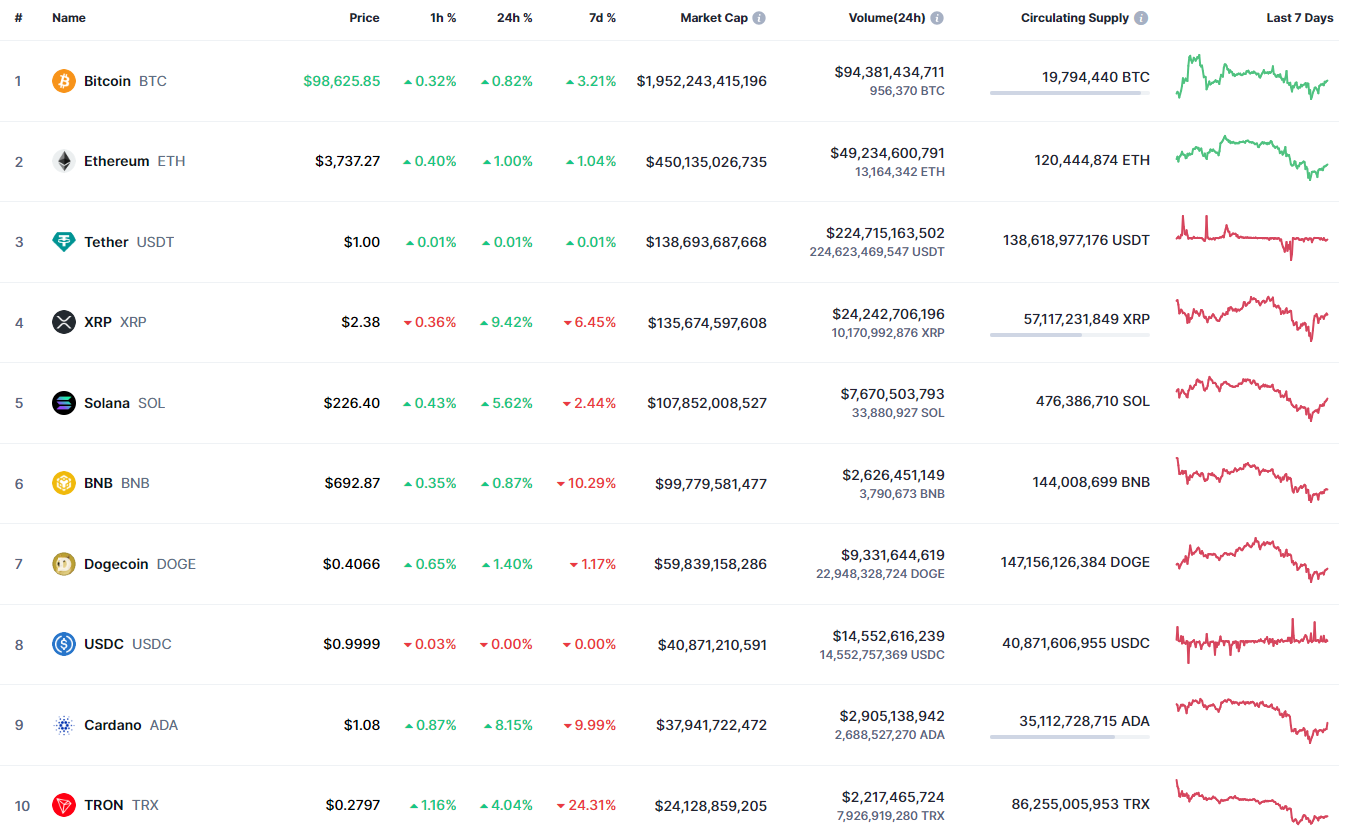Sort table by Price column header

coord(364,18)
